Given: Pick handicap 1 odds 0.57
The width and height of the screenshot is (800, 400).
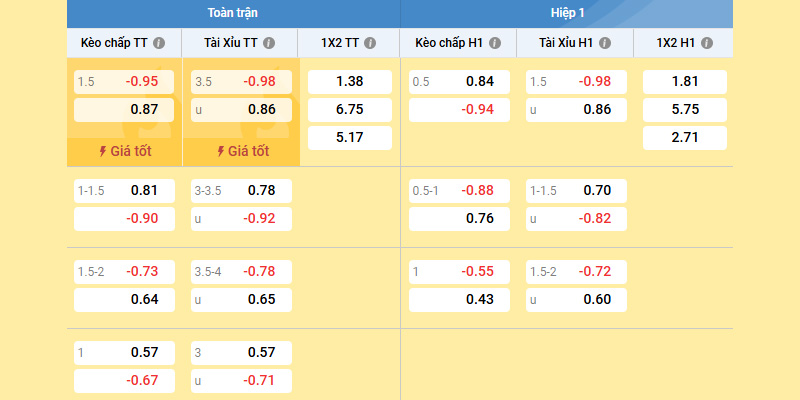Looking at the screenshot, I should 124,353.
